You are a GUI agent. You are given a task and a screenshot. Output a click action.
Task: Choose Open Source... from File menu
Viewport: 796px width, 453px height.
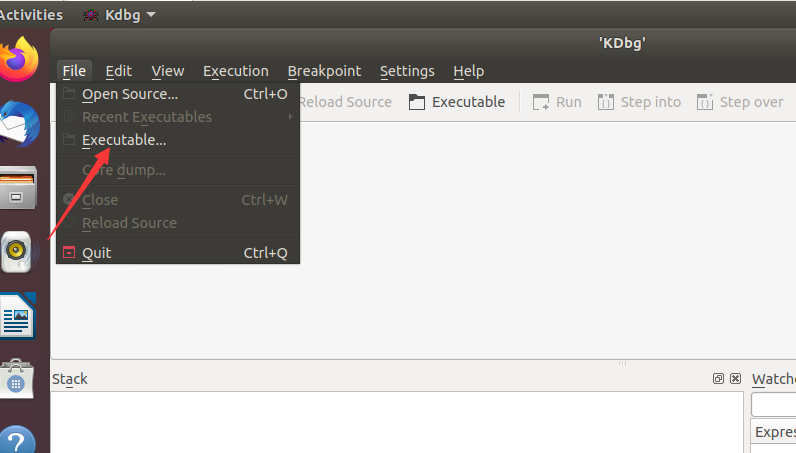pos(178,94)
